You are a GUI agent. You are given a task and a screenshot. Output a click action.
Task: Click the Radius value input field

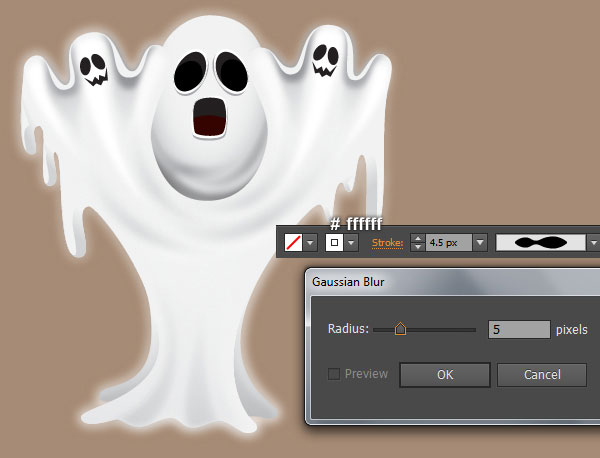(519, 329)
